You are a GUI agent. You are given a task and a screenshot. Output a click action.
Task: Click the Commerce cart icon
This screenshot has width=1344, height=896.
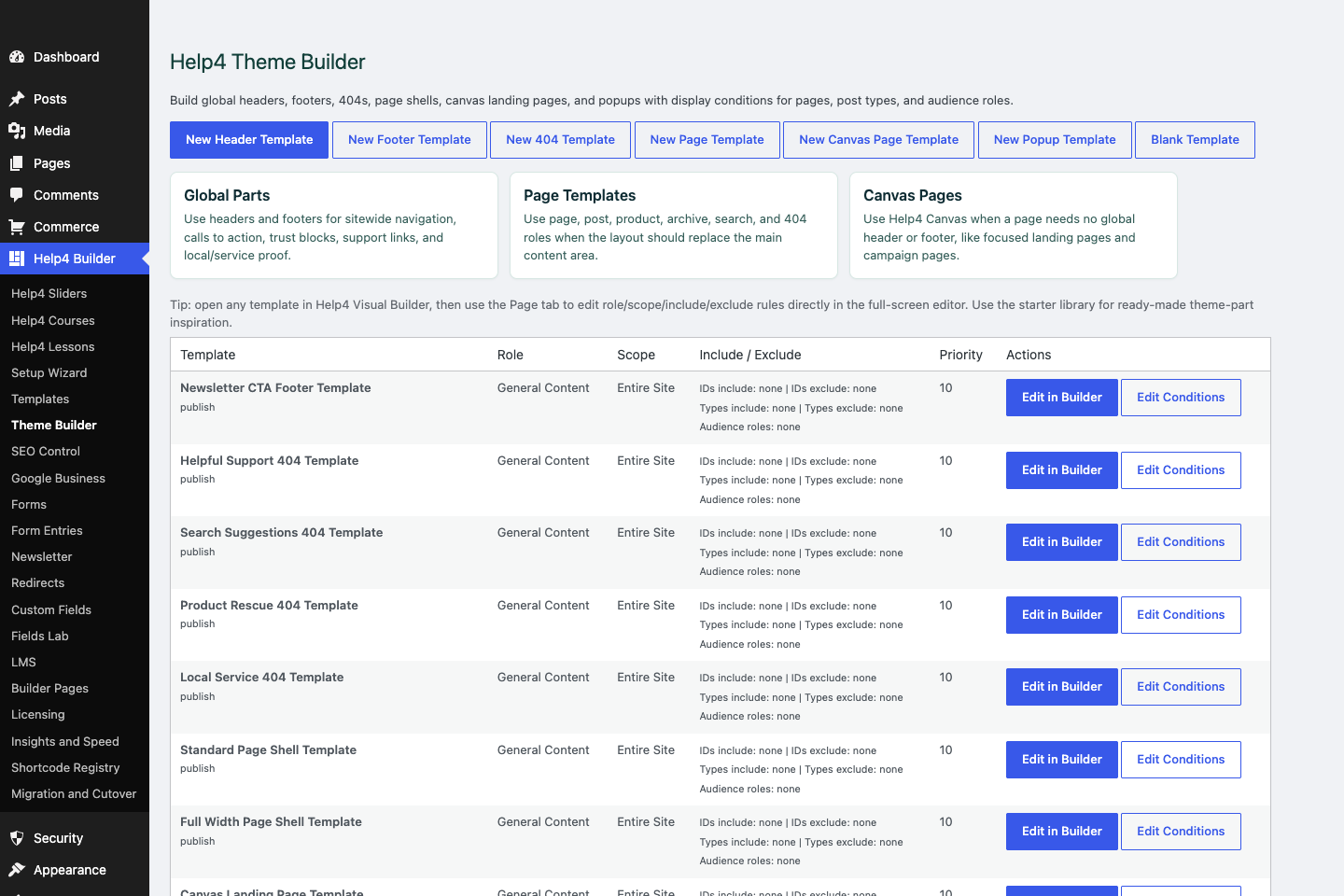point(17,227)
